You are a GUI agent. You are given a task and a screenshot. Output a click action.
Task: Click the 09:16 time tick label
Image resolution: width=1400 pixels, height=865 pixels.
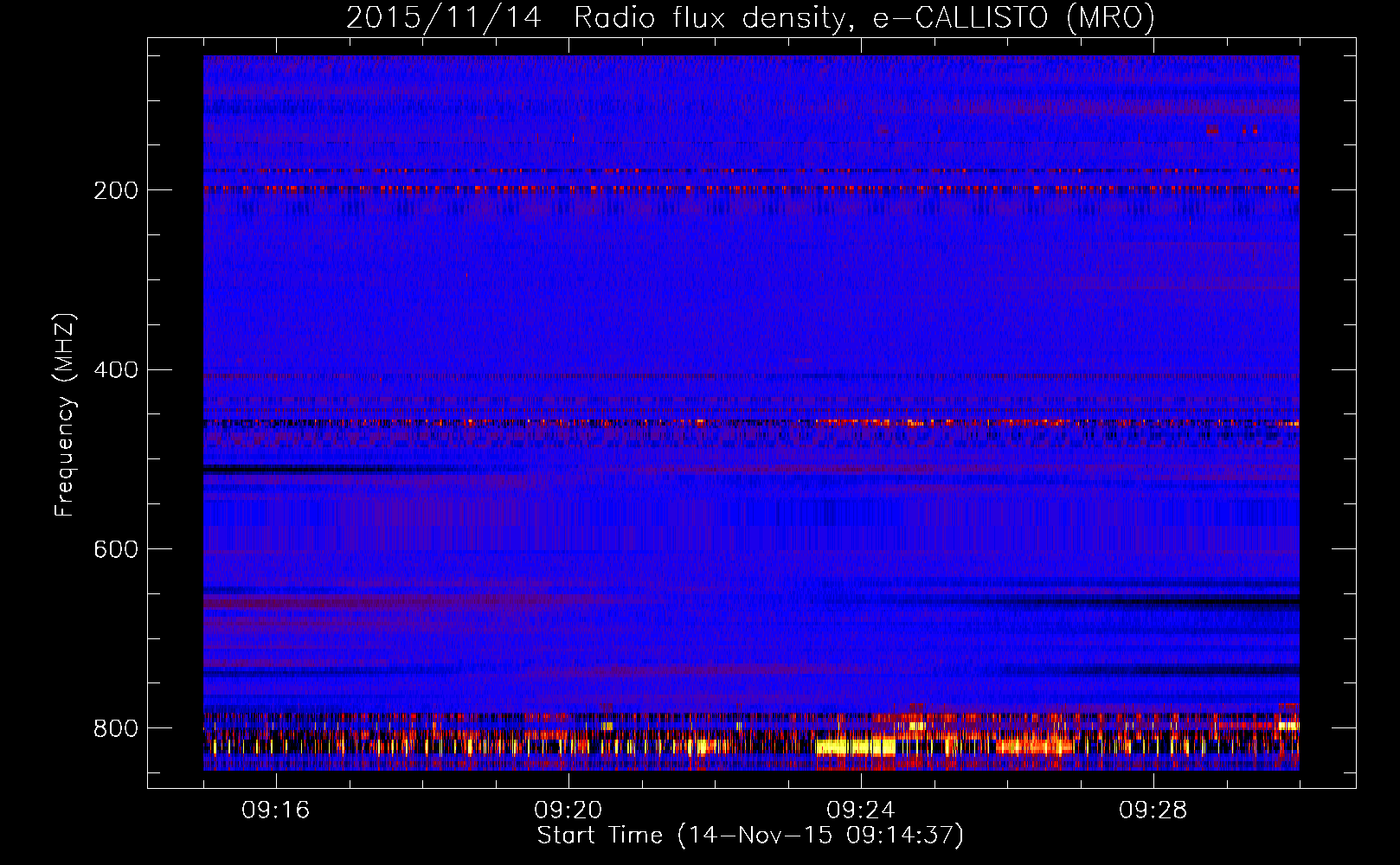tap(276, 810)
